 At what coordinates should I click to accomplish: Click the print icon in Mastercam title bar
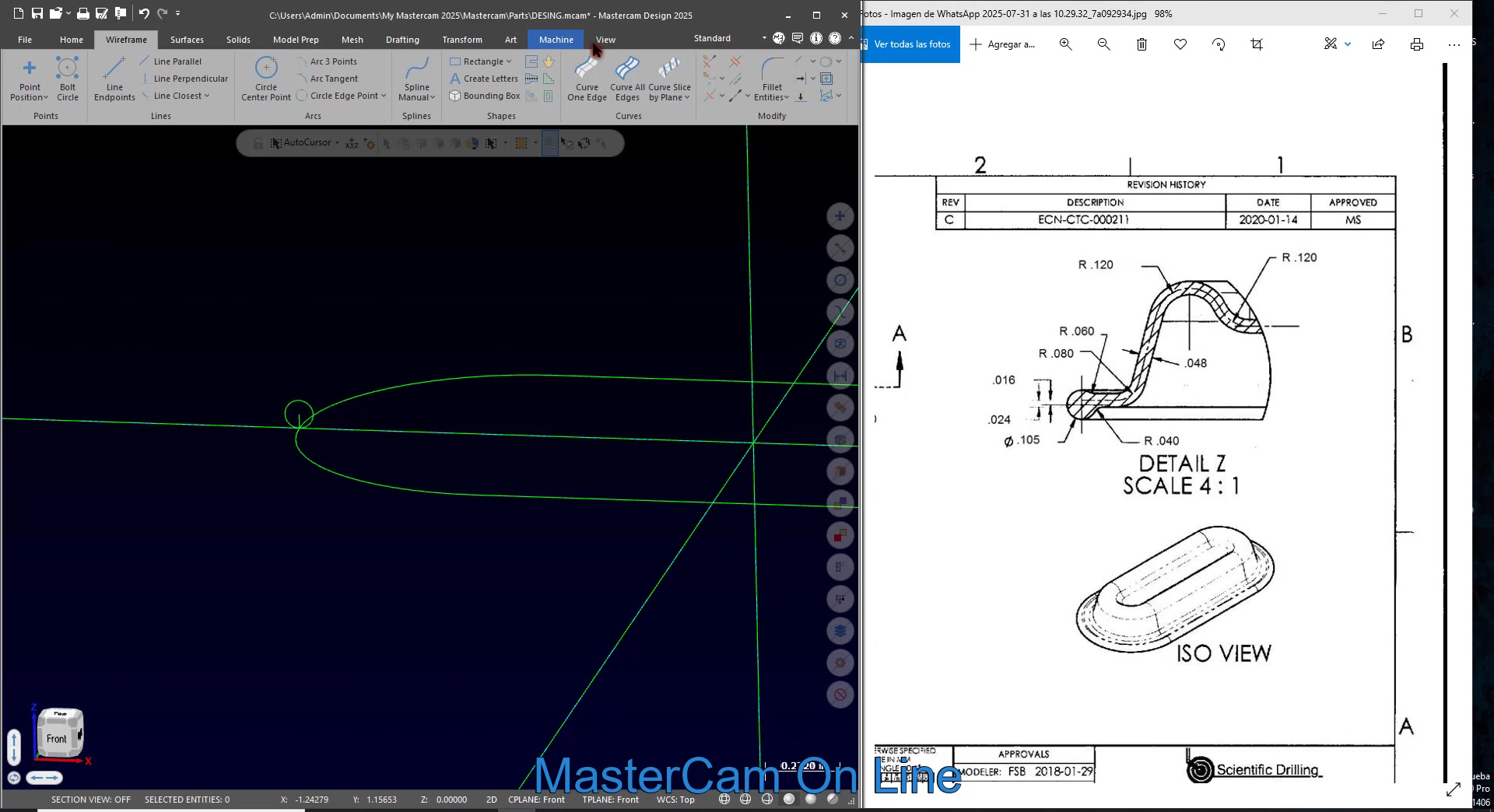tap(82, 13)
